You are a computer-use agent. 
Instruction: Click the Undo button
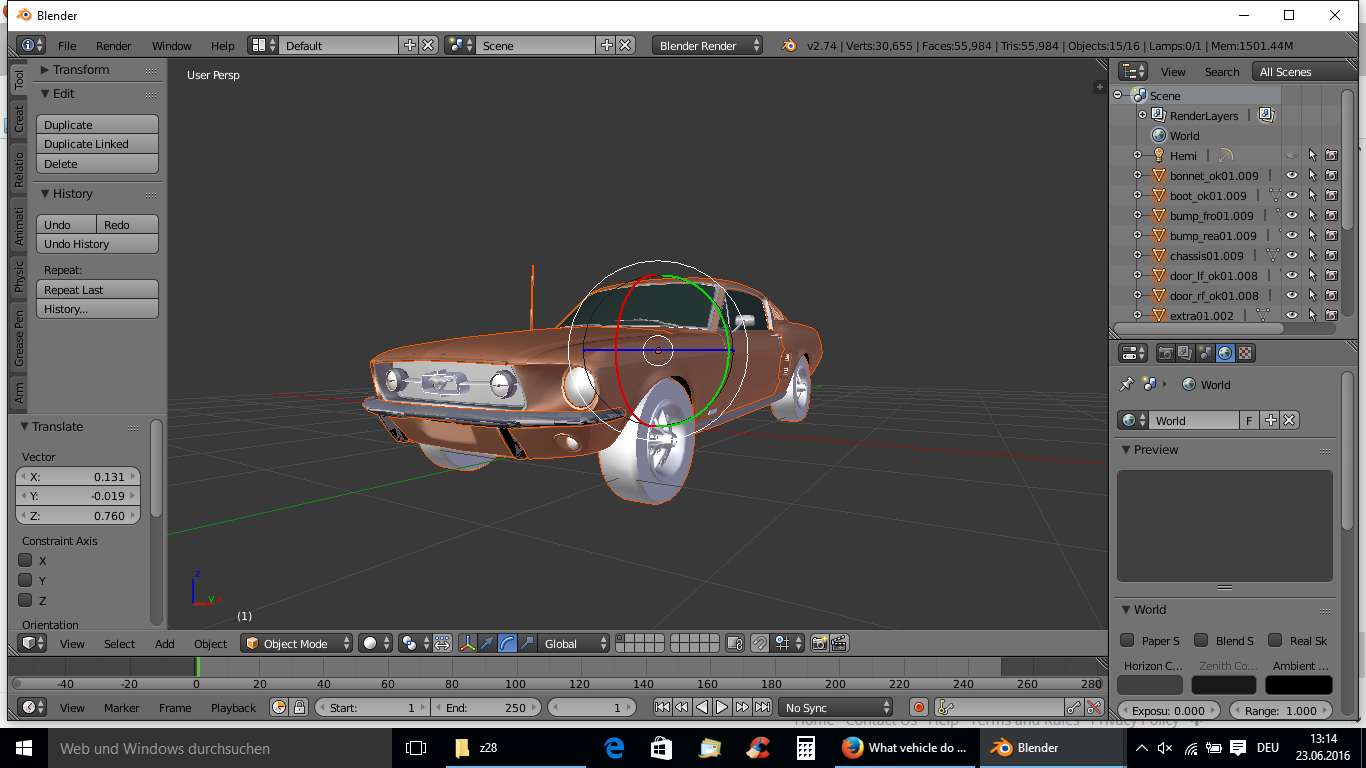66,224
